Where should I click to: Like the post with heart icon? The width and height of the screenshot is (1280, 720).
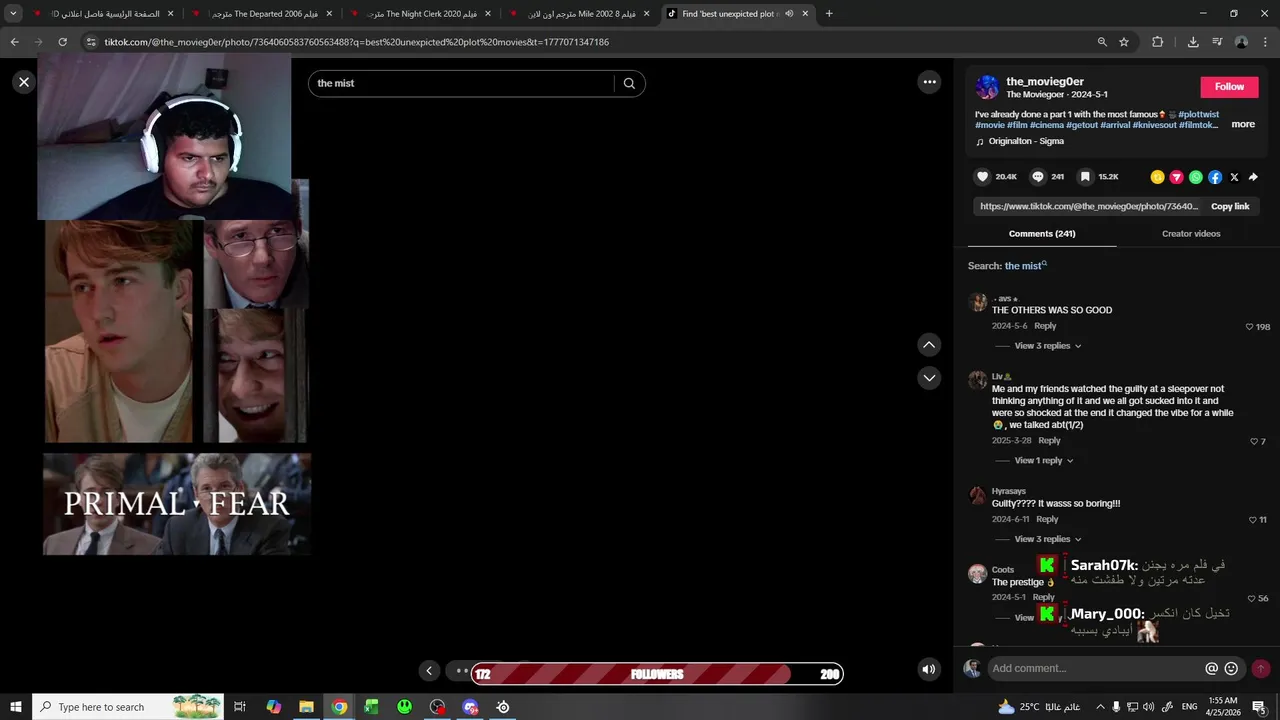(x=982, y=177)
